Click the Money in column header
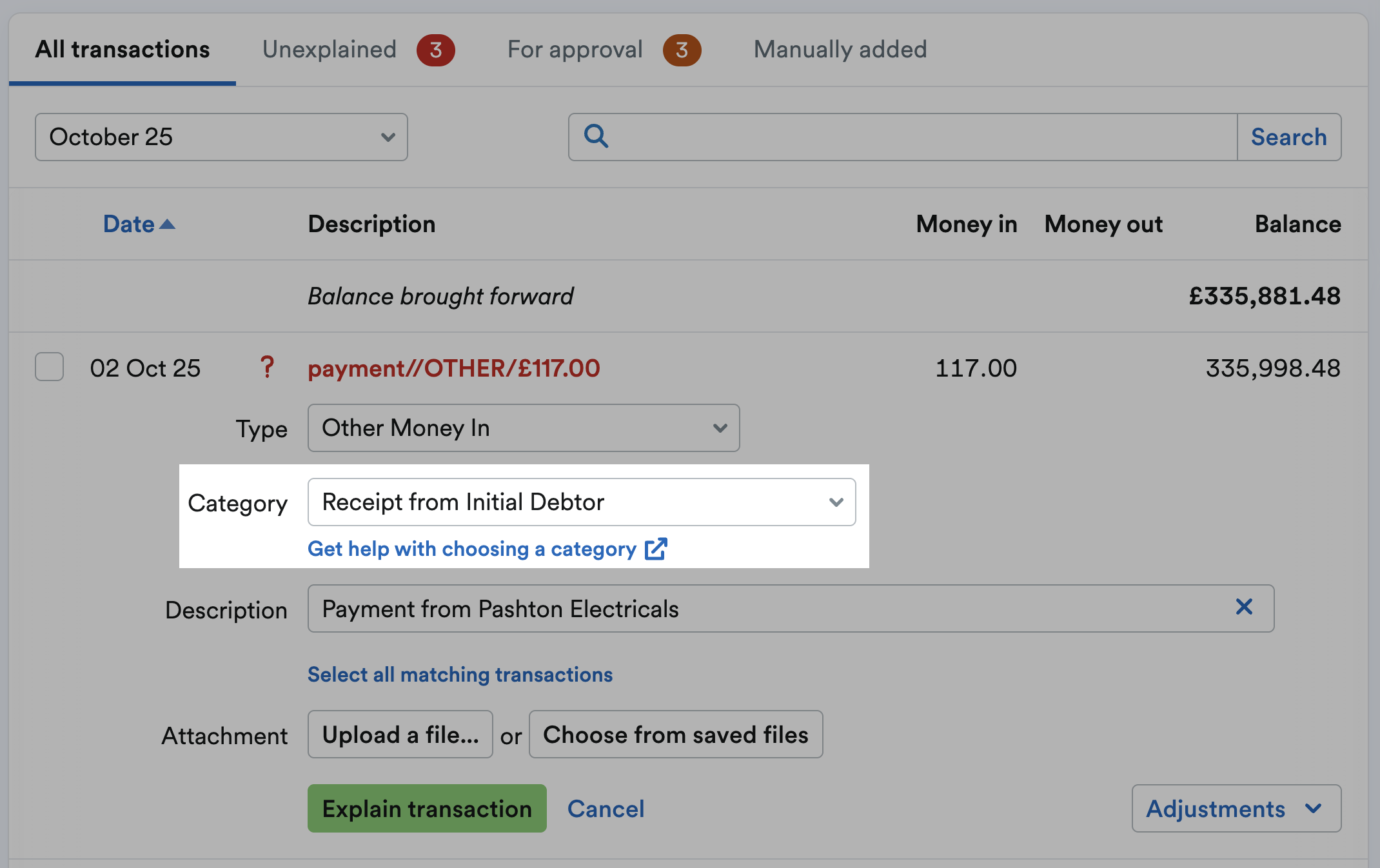1380x868 pixels. tap(967, 224)
